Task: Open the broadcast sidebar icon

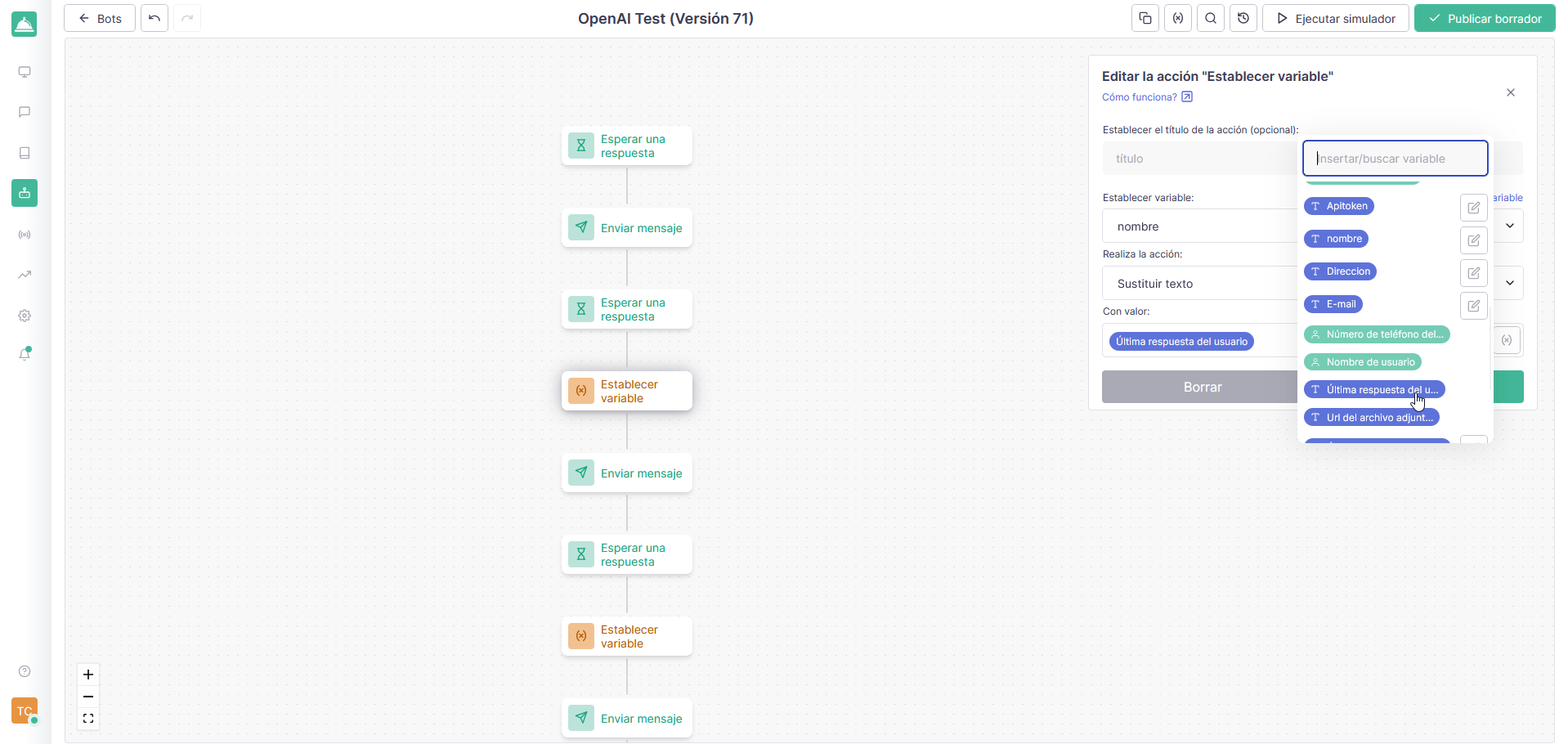Action: coord(25,235)
